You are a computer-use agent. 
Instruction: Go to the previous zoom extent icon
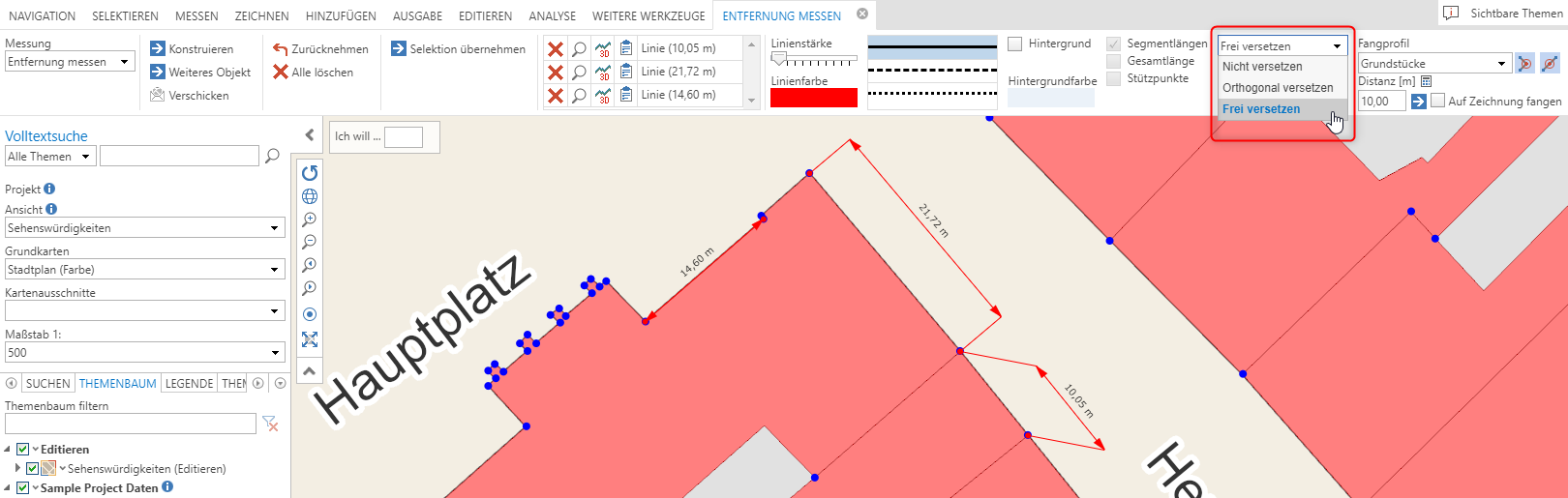310,265
